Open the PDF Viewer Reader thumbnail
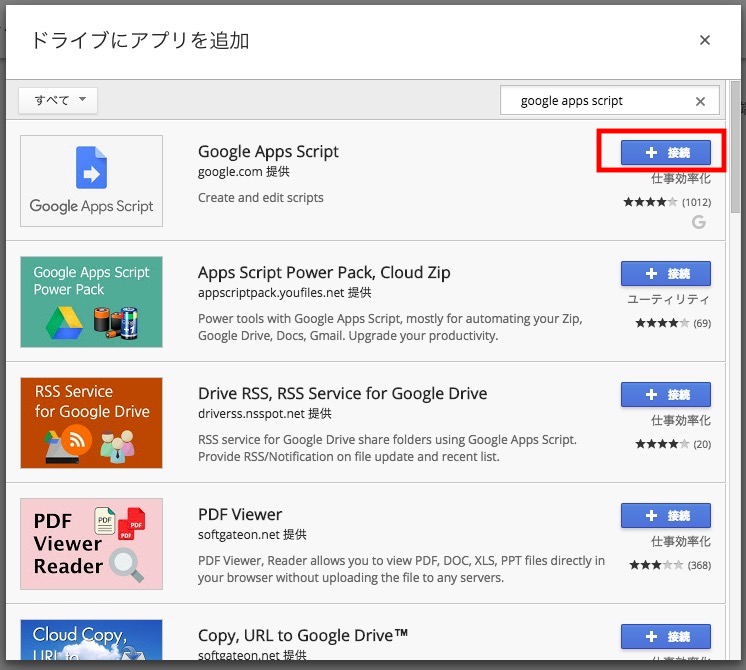Screen dimensions: 746x670 coord(91,544)
